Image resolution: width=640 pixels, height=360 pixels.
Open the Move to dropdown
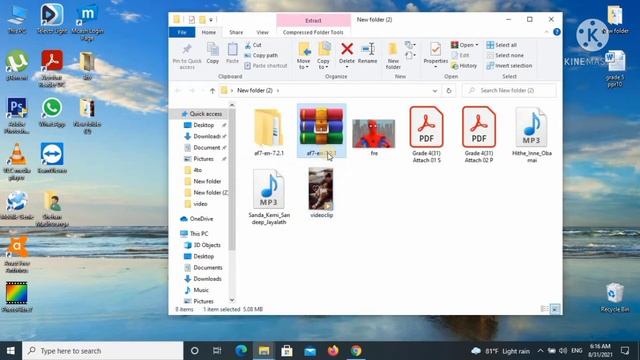click(x=304, y=56)
